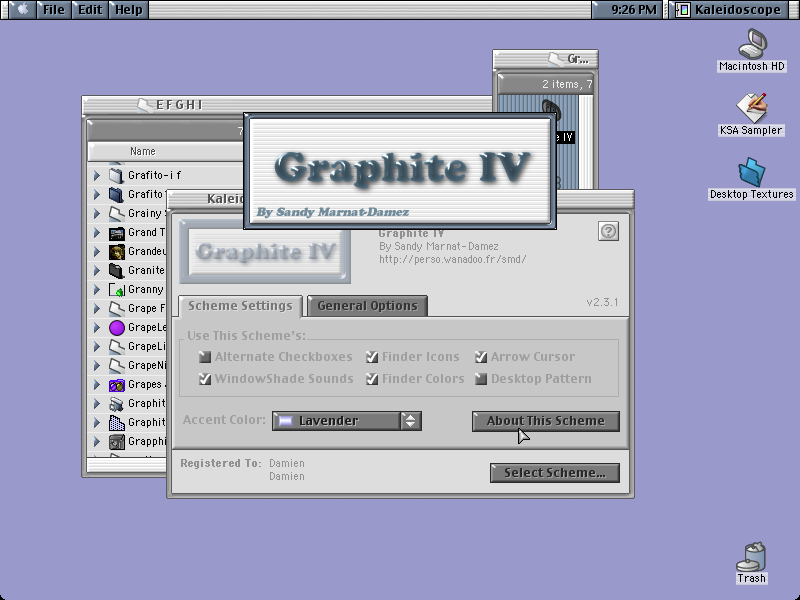Screen dimensions: 800x600
Task: Switch to the Scheme Settings tab
Action: click(x=240, y=306)
